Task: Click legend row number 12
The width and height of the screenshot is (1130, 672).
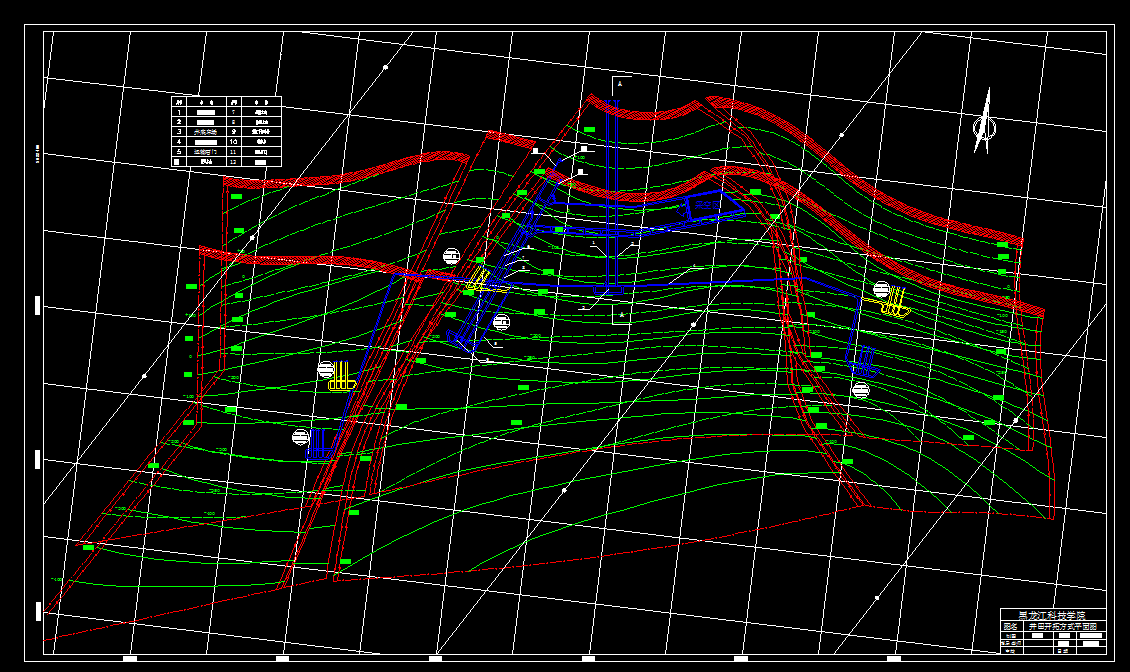Action: [x=233, y=162]
